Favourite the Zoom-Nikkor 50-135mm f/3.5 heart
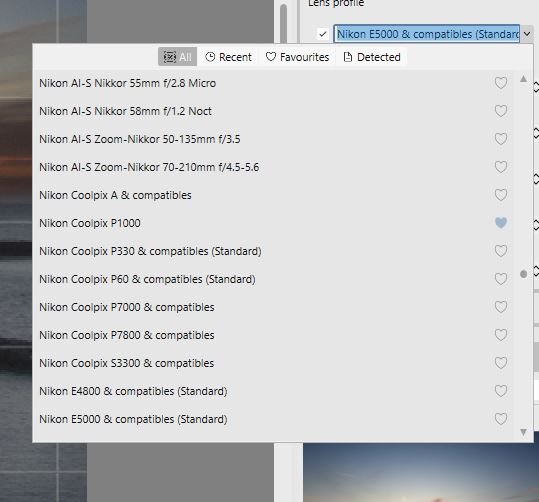539x502 pixels. (500, 139)
